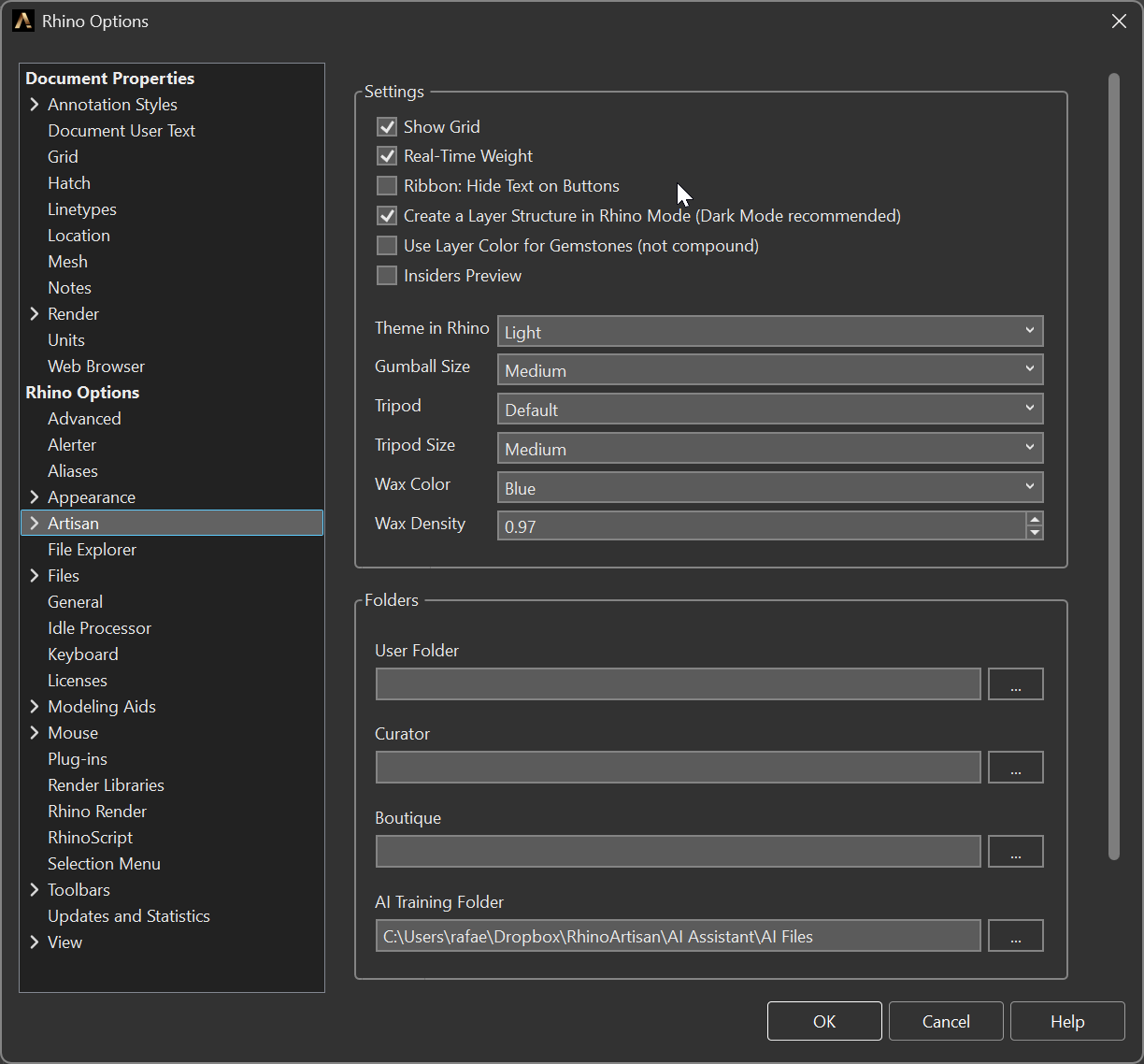Select the Aliases page
The image size is (1144, 1064).
click(73, 471)
